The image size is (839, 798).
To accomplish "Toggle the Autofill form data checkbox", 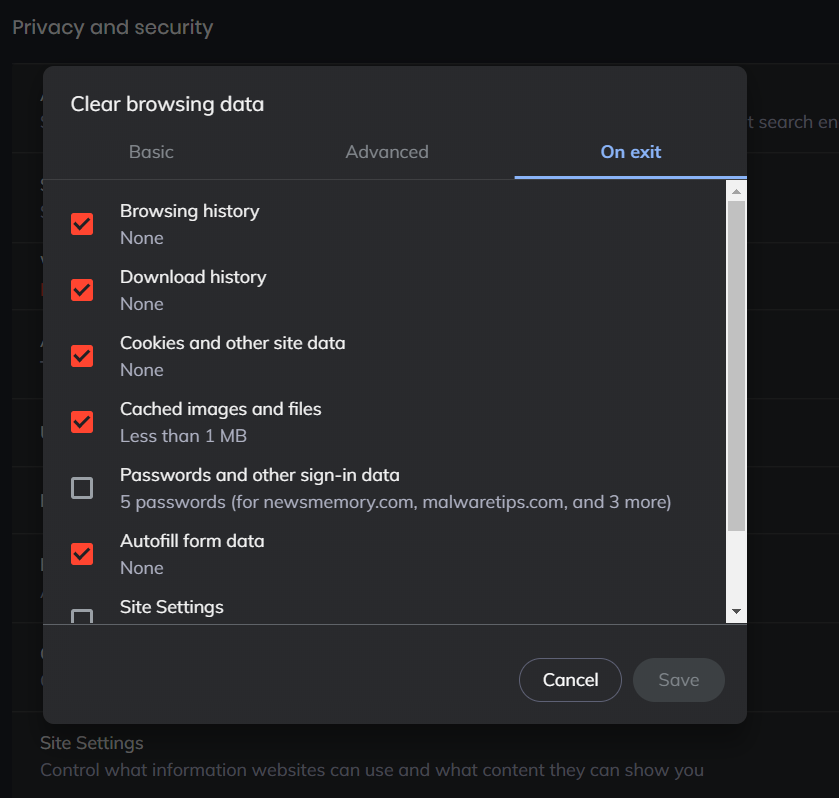I will point(82,554).
